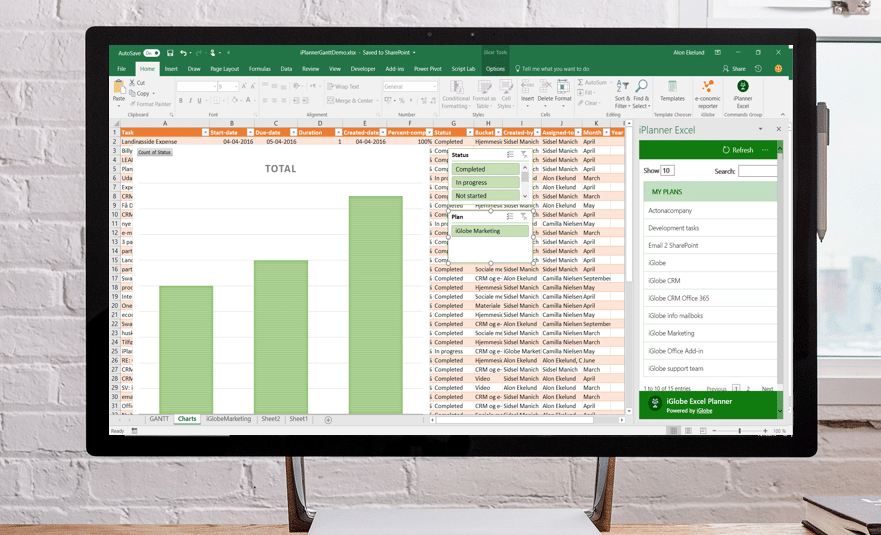Open the Task column filter dropdown
Viewport: 881px width, 535px height.
pos(205,133)
